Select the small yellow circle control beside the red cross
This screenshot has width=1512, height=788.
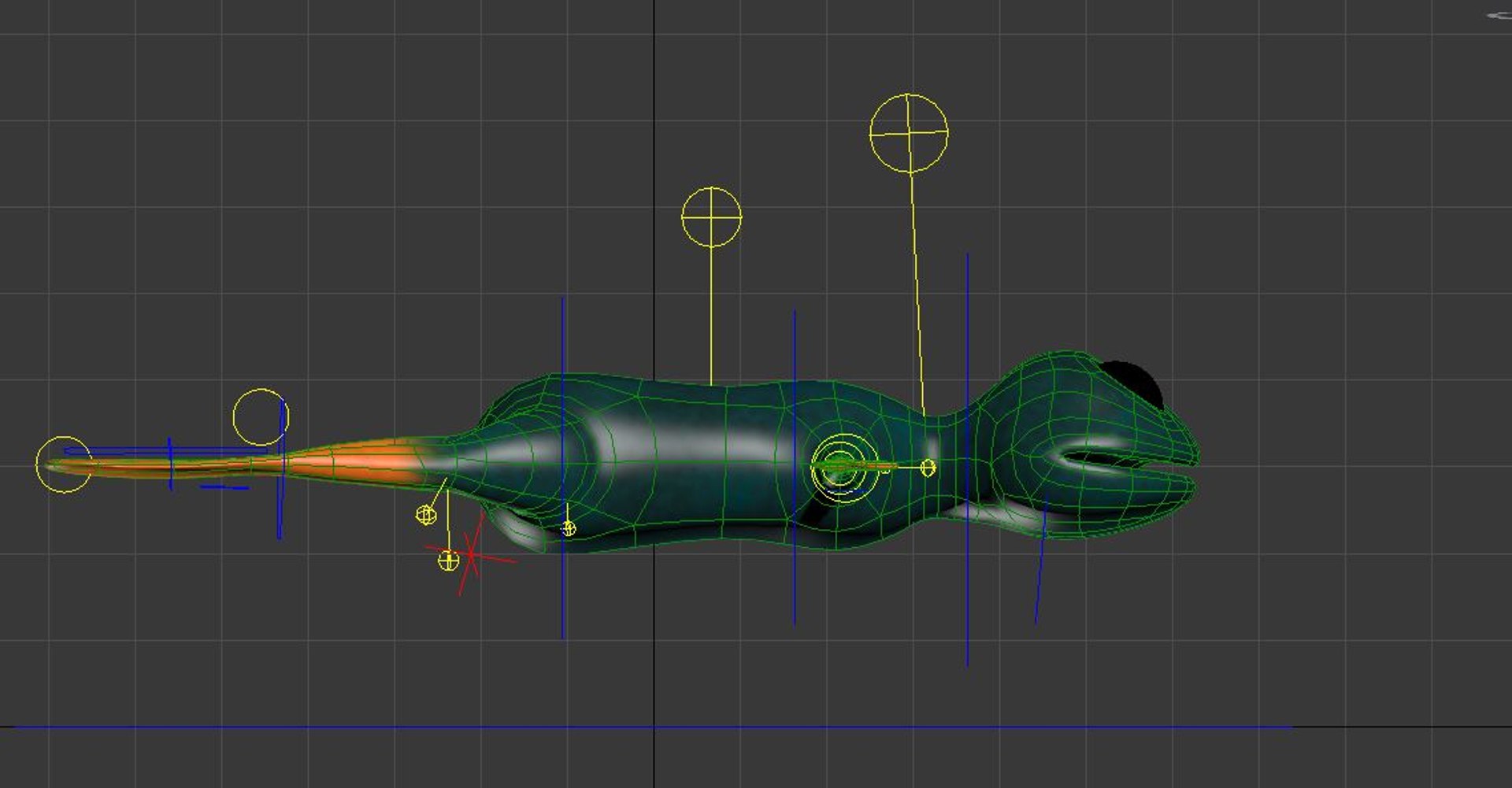click(448, 560)
